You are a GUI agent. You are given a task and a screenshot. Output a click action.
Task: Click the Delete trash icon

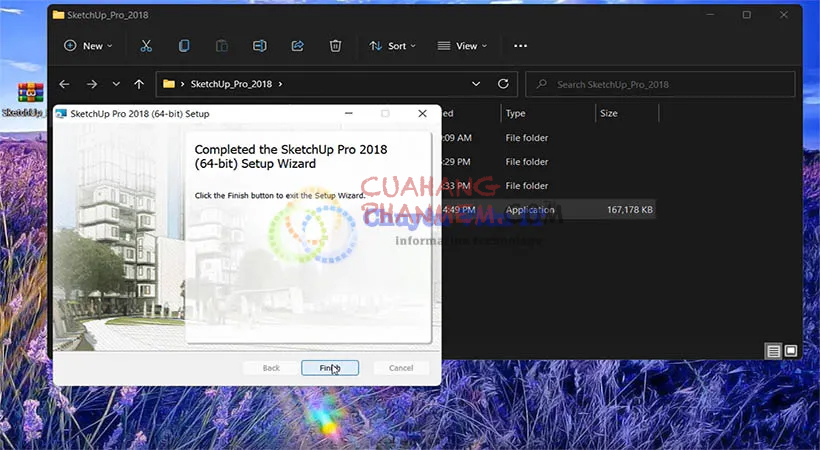tap(335, 46)
